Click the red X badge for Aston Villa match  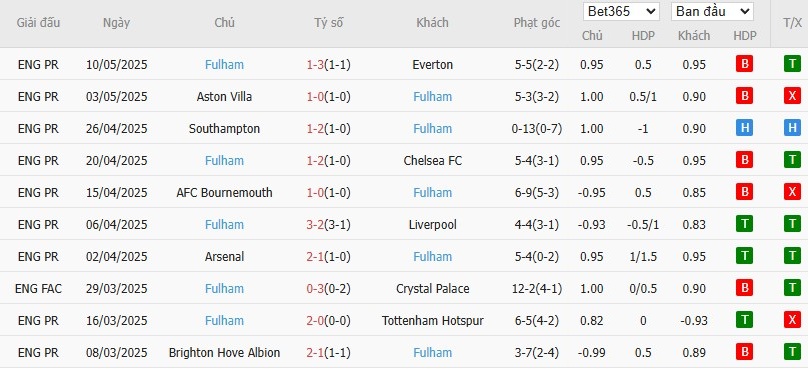[792, 96]
